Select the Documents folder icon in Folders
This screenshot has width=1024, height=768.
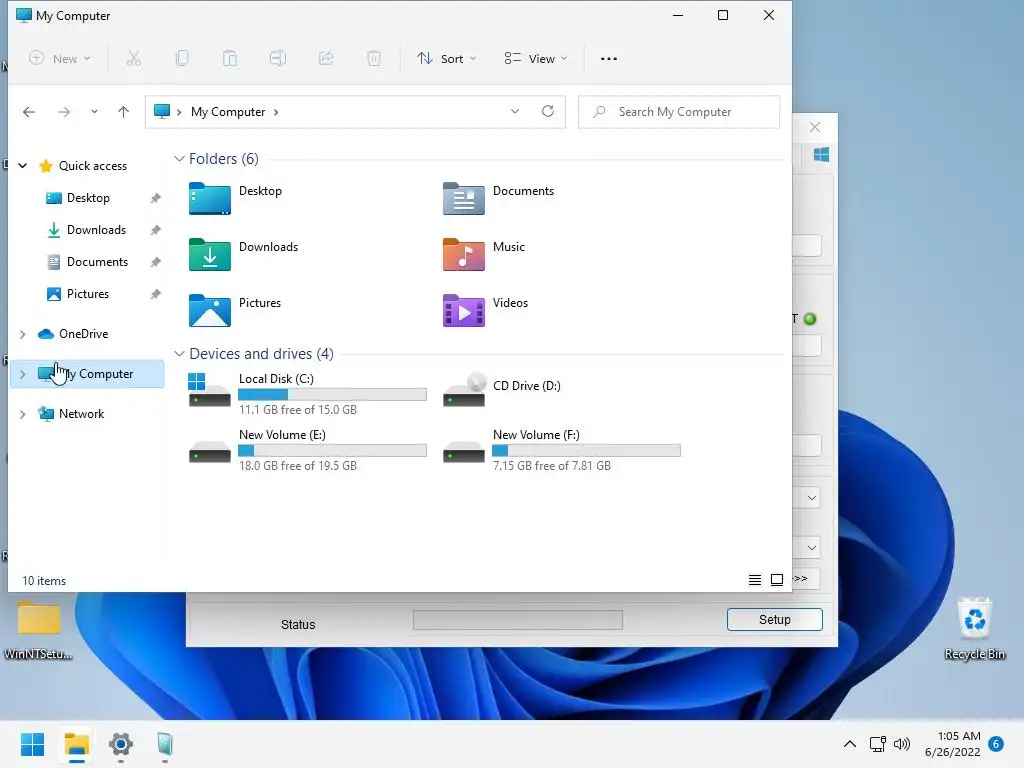point(464,199)
